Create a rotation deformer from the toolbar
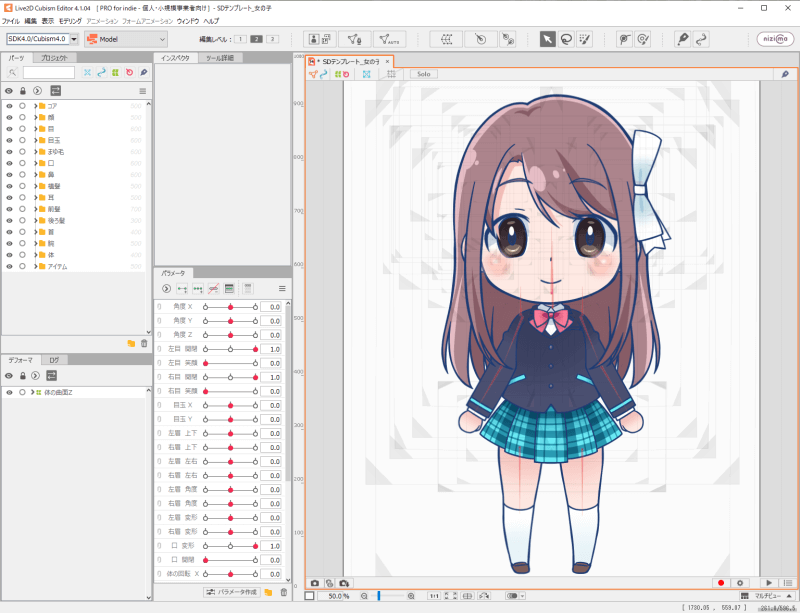 coord(481,39)
